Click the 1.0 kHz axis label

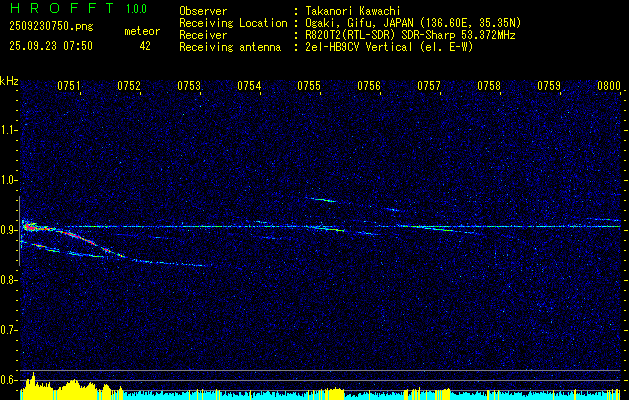point(10,180)
